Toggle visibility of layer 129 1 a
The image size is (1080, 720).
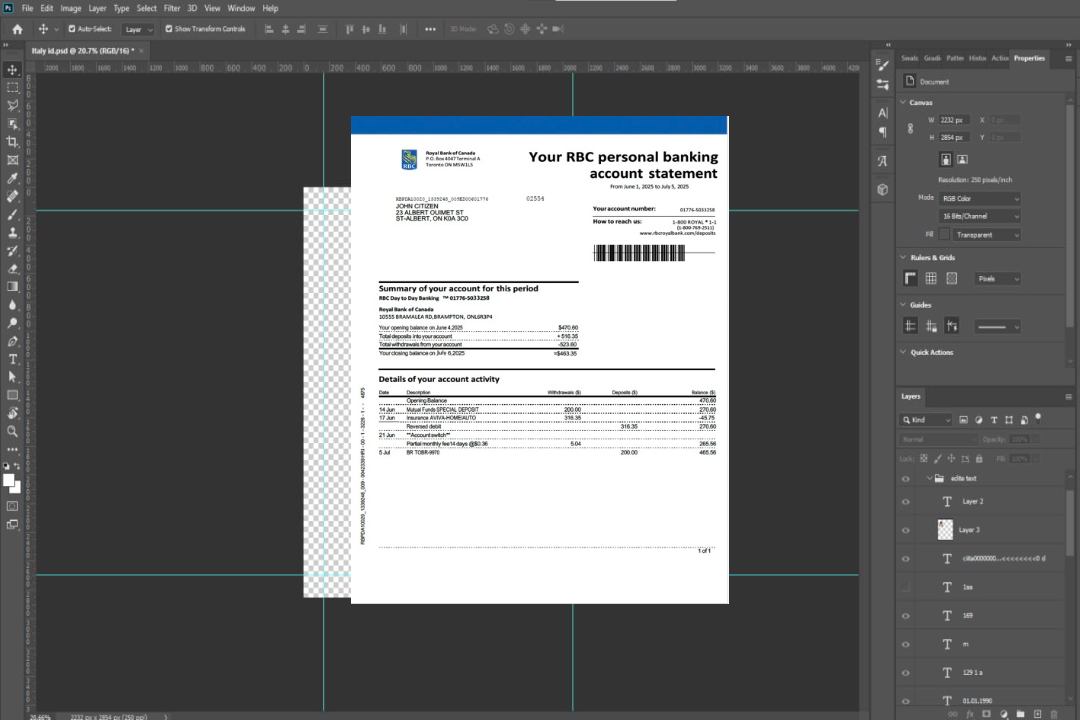pos(906,673)
